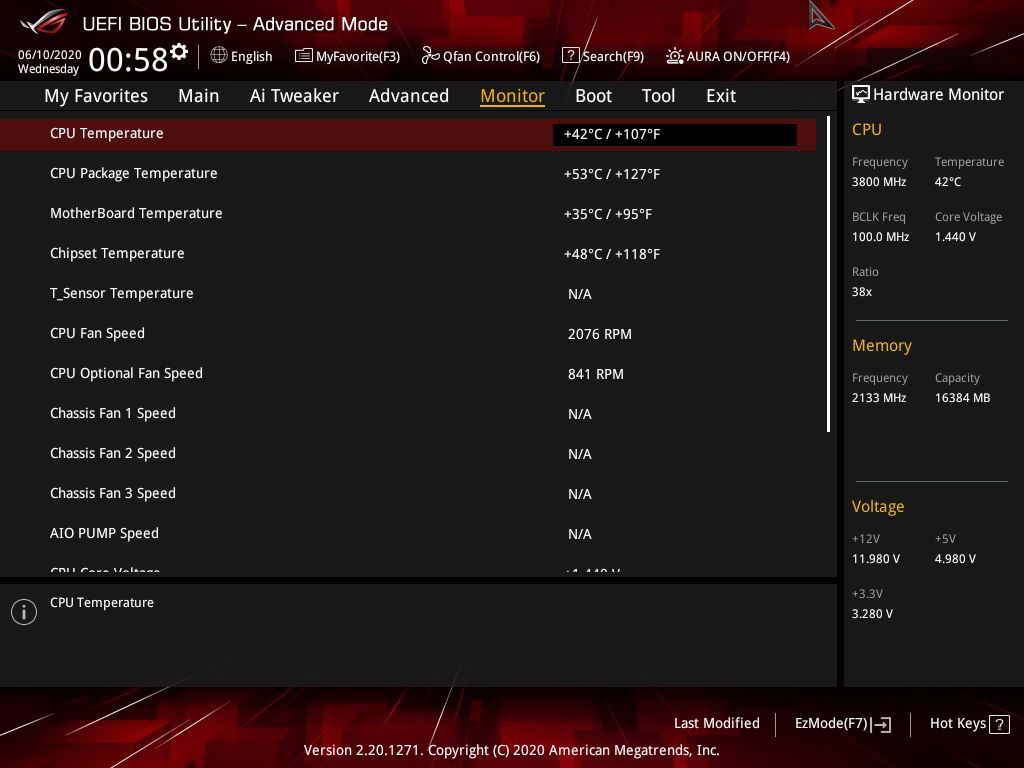Toggle AURA lighting icon
The width and height of the screenshot is (1024, 768).
pyautogui.click(x=675, y=56)
